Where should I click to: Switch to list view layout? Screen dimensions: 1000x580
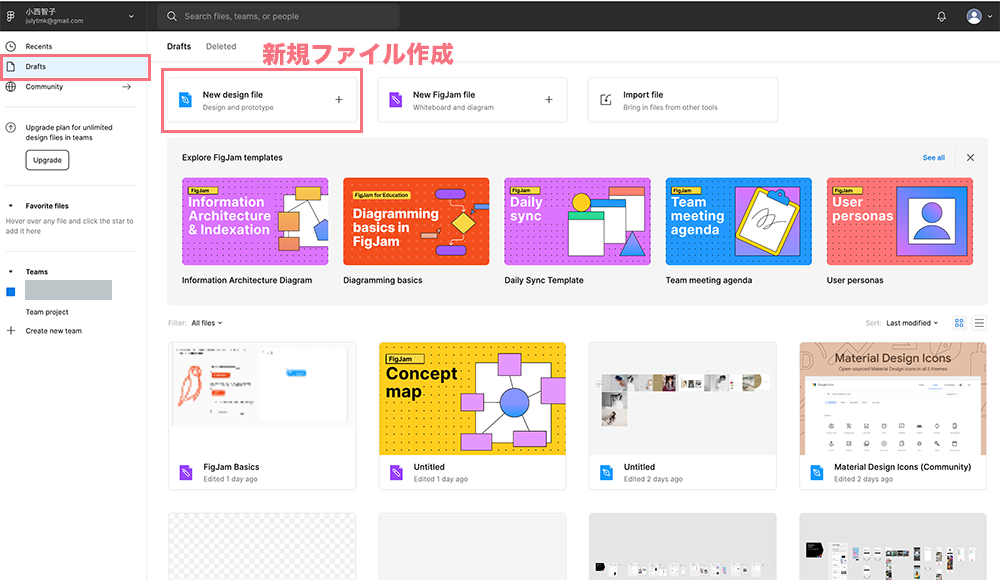(979, 323)
